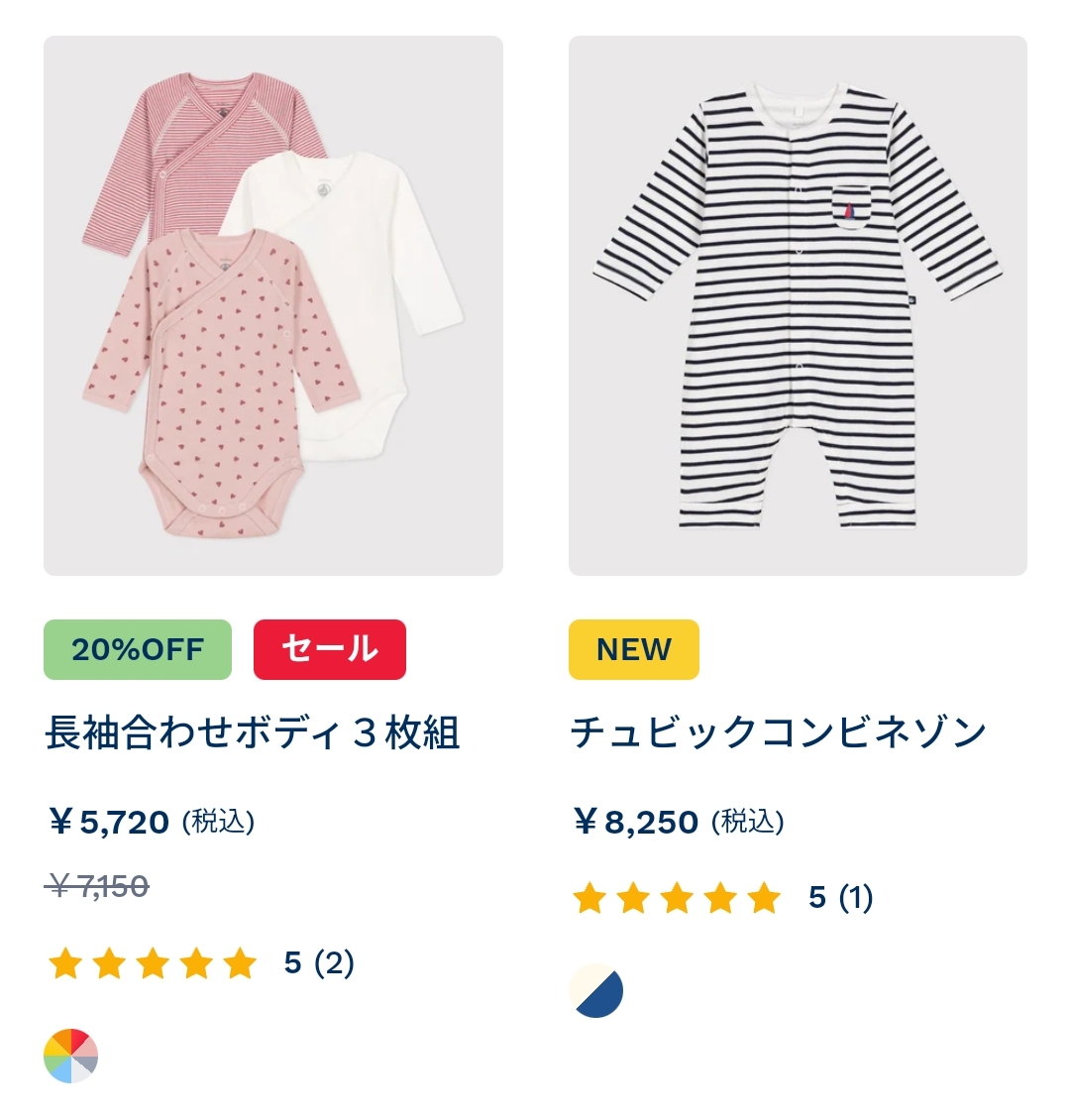Click the red セール badge
Screen dimensions: 1070x1120
[x=330, y=649]
